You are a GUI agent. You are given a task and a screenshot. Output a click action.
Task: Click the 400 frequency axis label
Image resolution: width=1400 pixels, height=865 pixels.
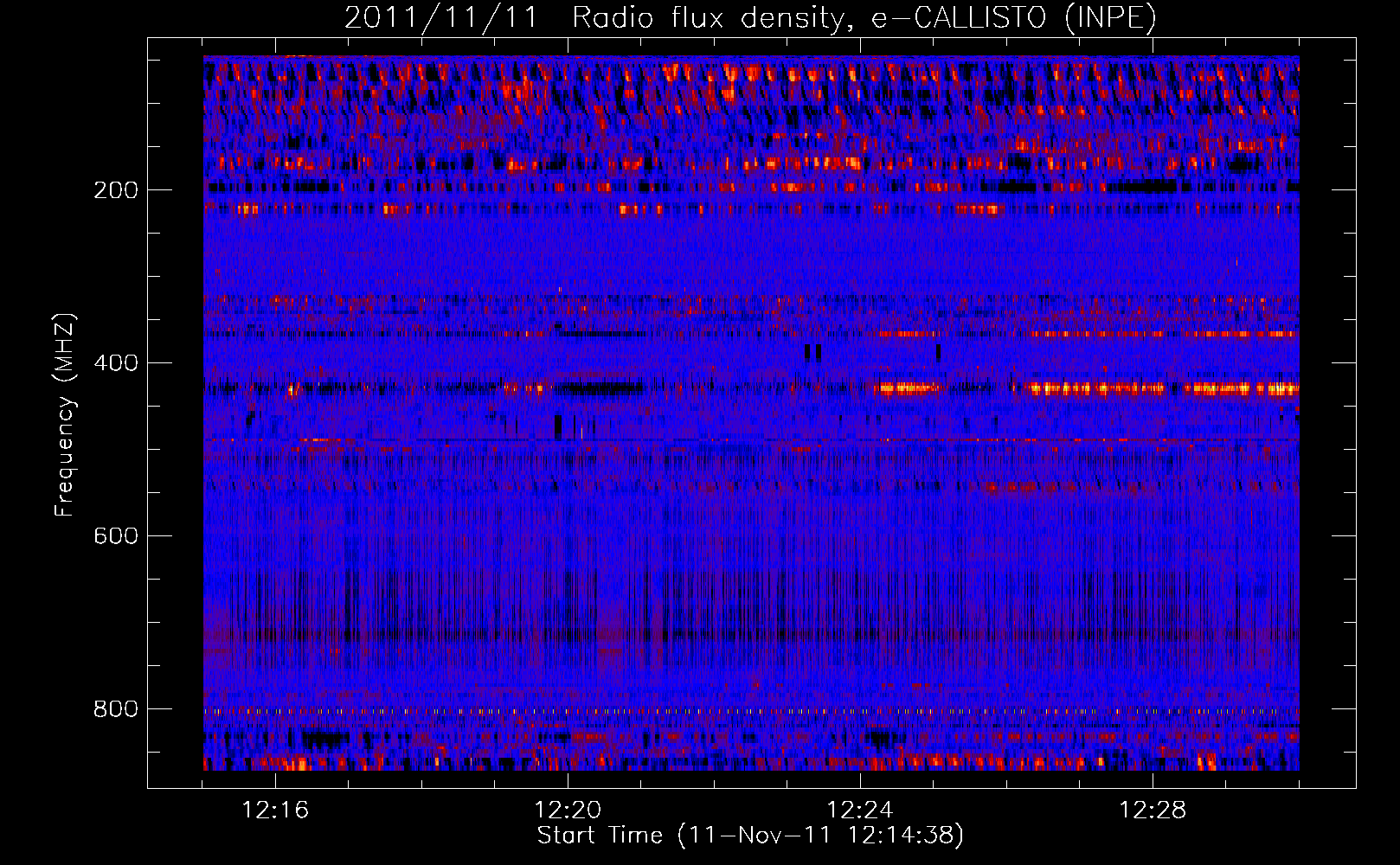pos(116,363)
